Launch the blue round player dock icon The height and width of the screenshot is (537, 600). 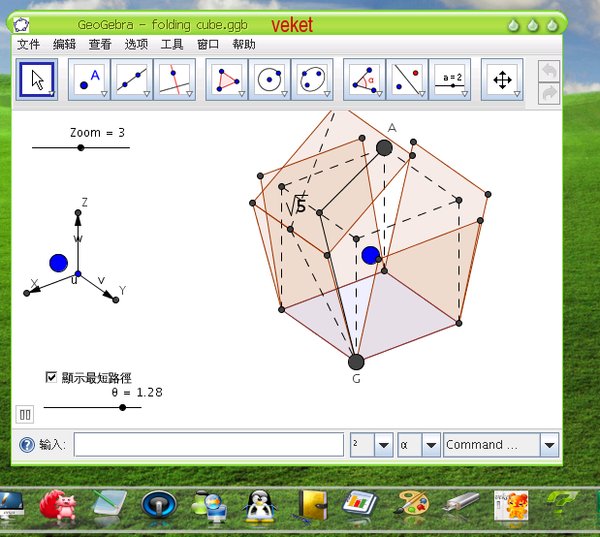[x=159, y=504]
